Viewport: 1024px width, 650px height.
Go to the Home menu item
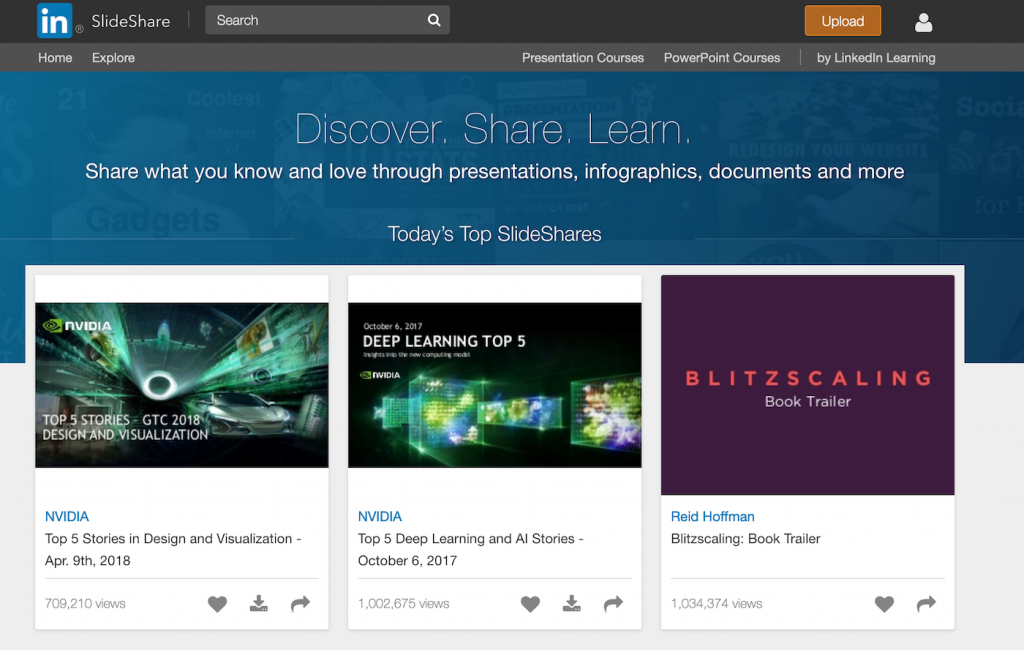click(55, 57)
